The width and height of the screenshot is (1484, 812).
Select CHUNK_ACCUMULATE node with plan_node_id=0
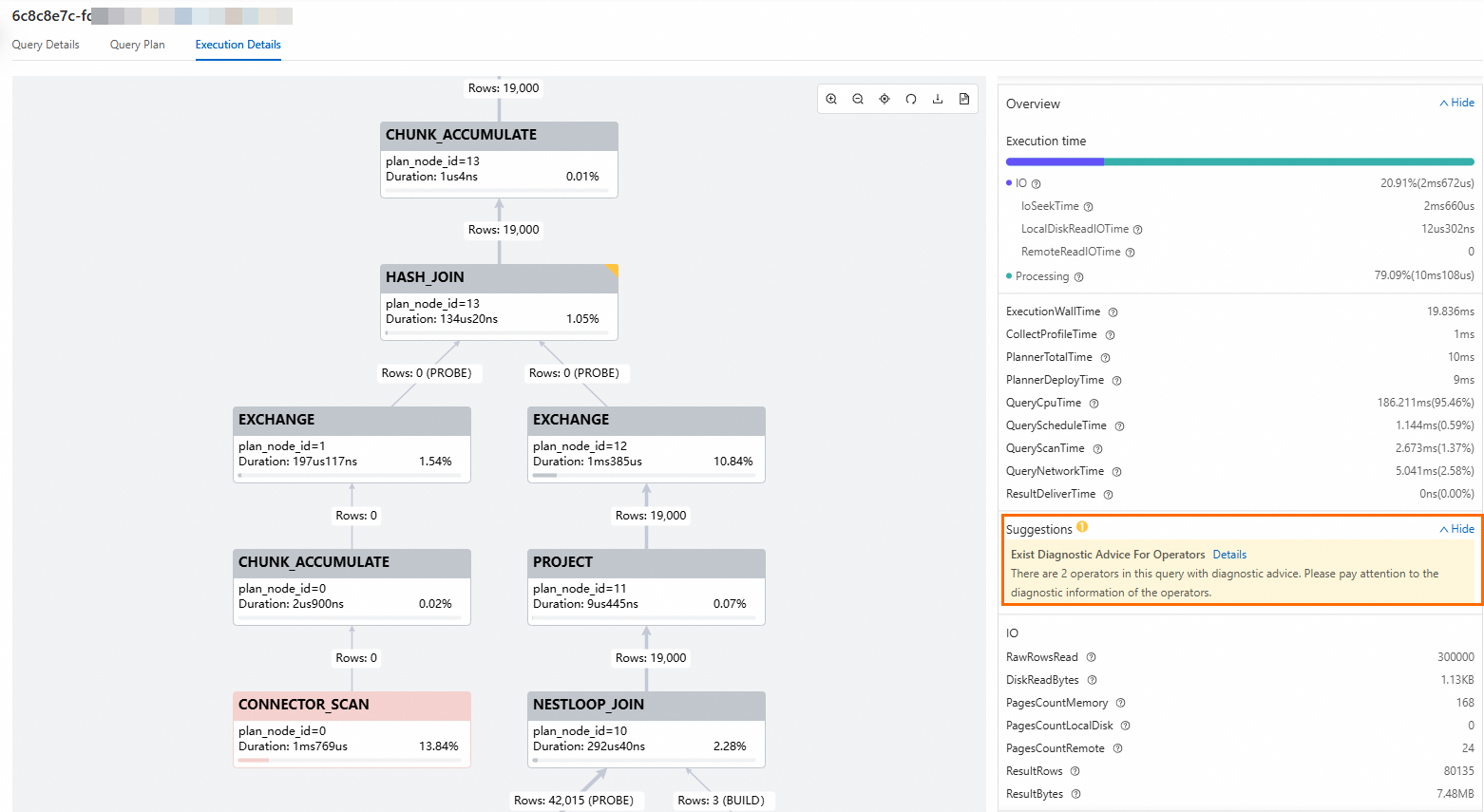point(352,587)
